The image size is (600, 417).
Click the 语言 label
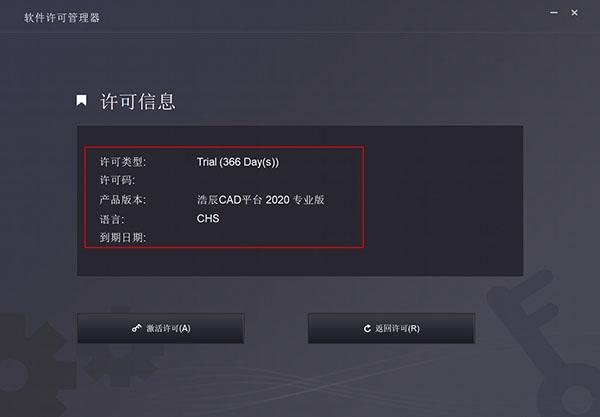click(112, 219)
